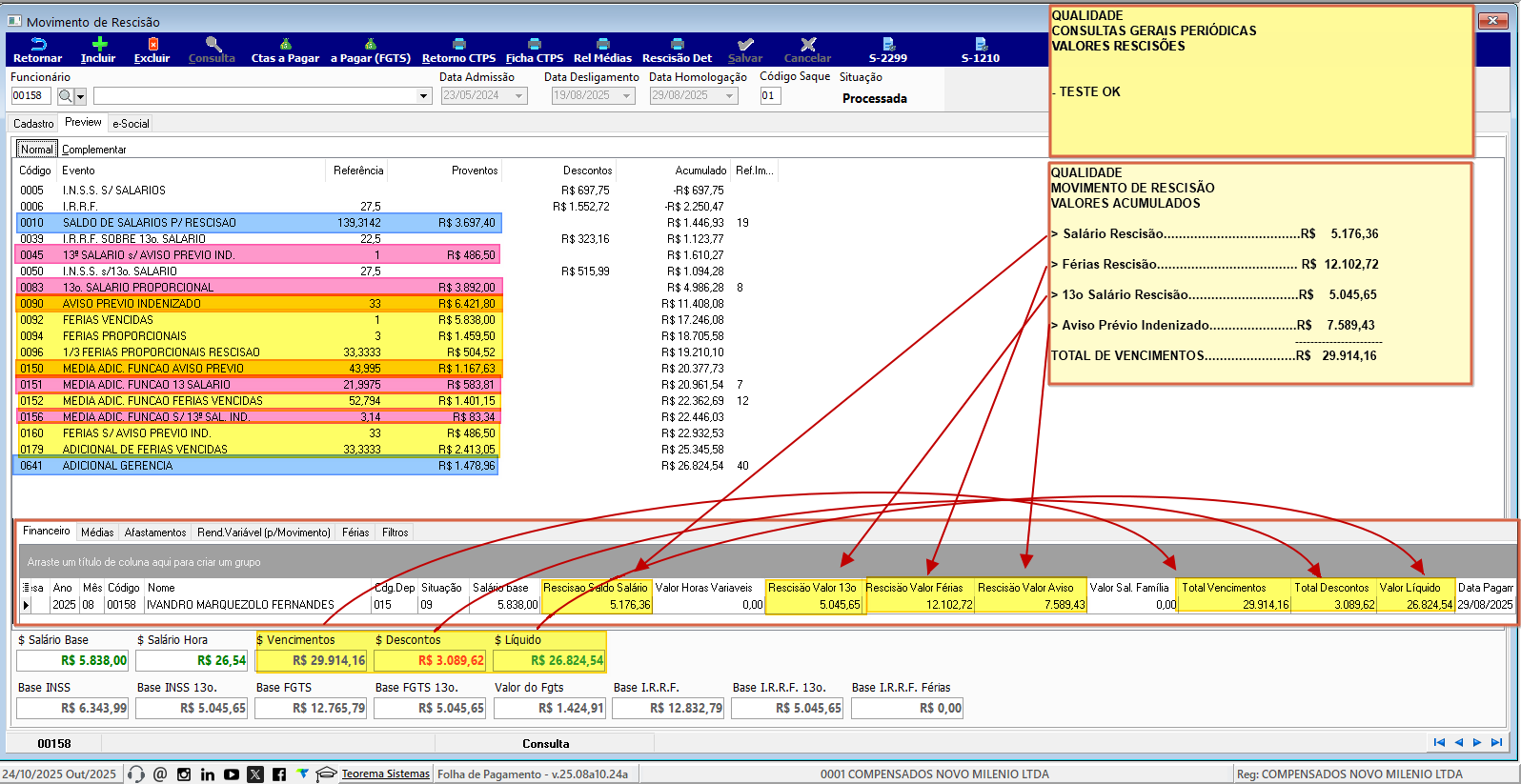Image resolution: width=1521 pixels, height=784 pixels.
Task: Open the small arrow beside the search magnifier
Action: (81, 96)
